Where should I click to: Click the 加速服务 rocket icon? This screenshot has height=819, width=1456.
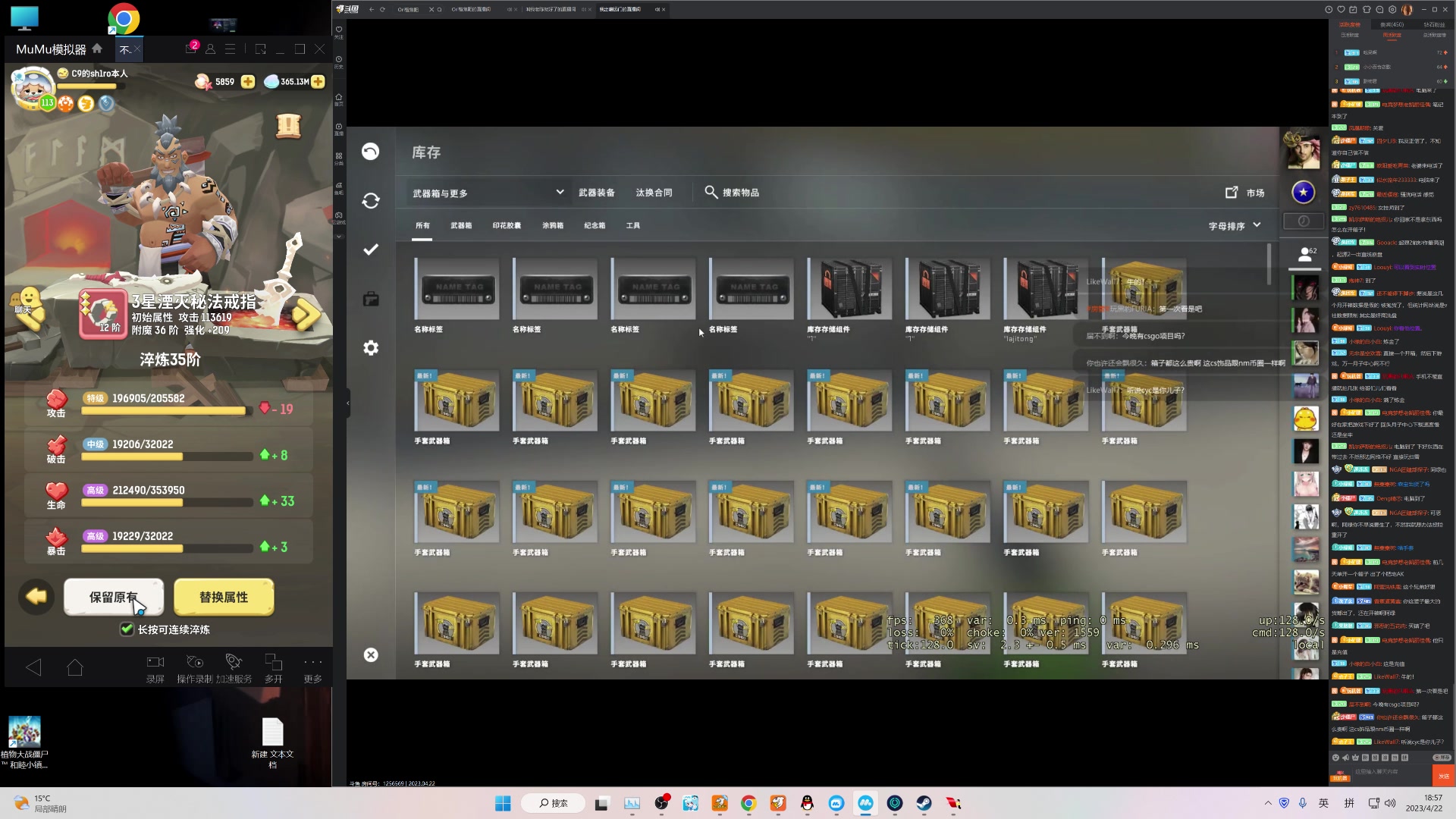[234, 667]
